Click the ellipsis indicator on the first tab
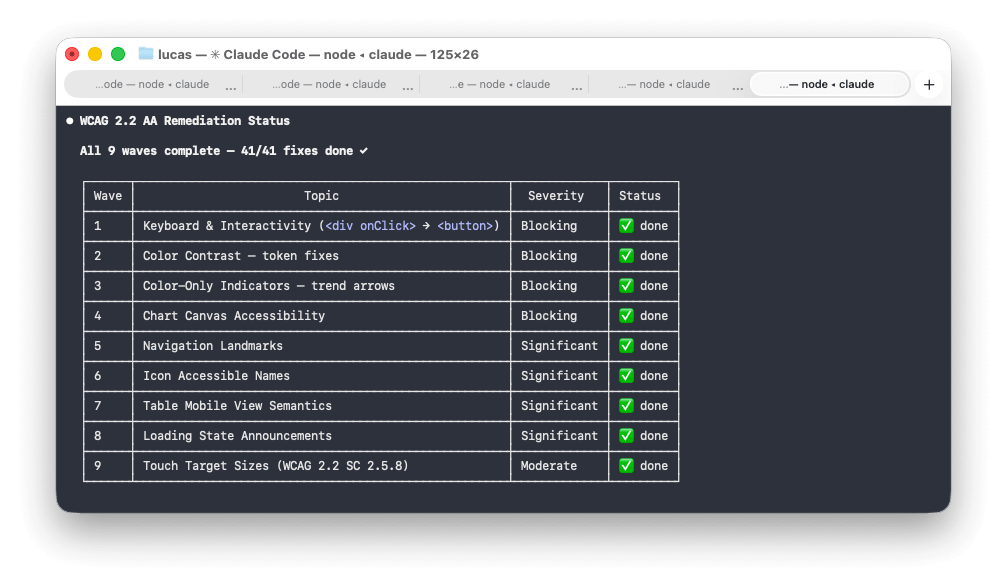This screenshot has height=587, width=1007. pyautogui.click(x=231, y=87)
